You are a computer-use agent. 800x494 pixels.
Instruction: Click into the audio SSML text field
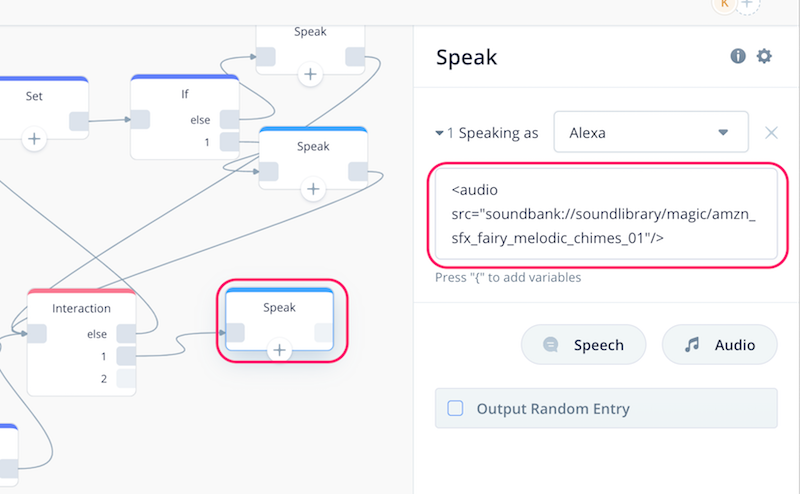click(606, 214)
